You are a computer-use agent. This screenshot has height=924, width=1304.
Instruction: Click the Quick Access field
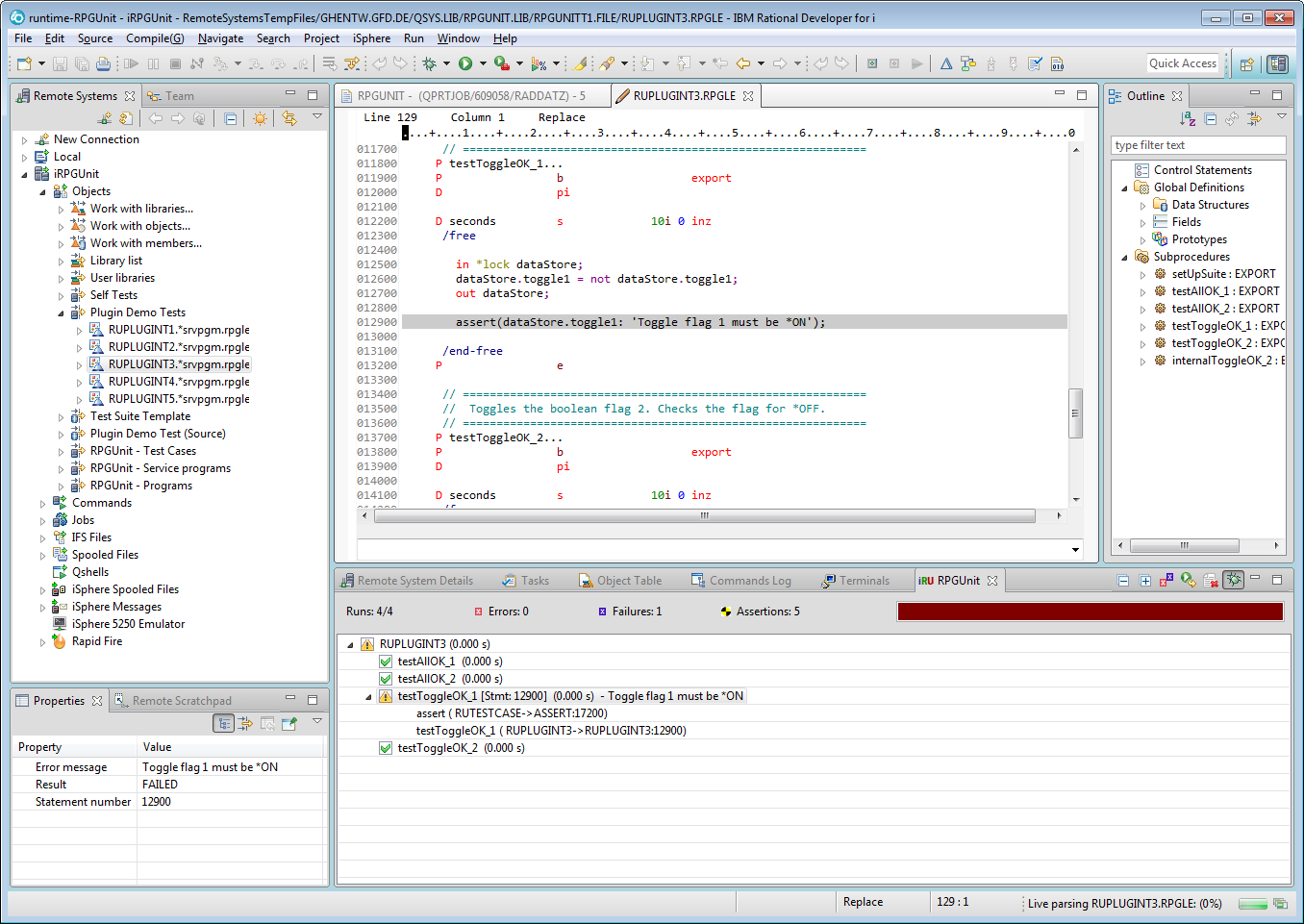click(1182, 63)
